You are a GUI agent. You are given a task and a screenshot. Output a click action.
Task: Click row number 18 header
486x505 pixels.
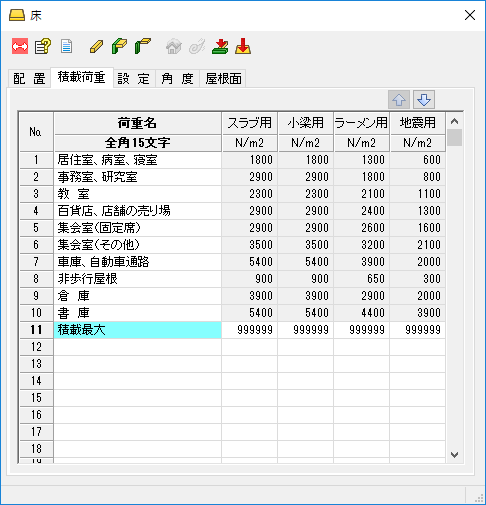click(36, 449)
